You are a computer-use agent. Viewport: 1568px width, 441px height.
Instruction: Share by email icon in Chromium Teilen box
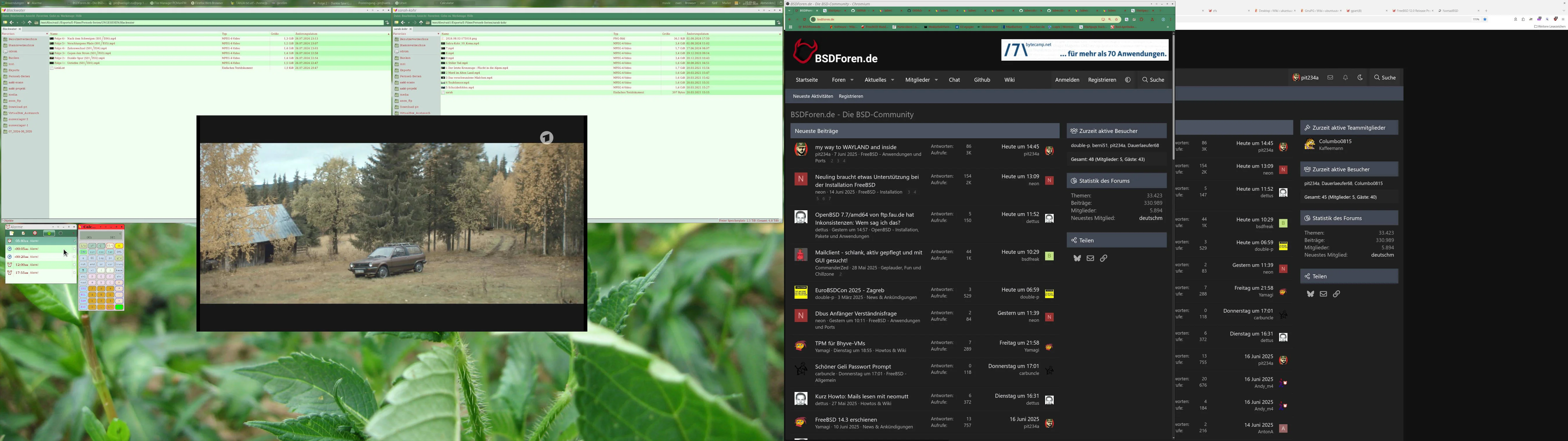(x=1090, y=258)
